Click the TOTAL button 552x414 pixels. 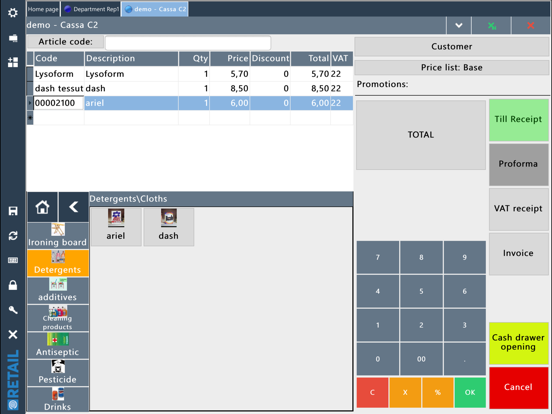click(x=421, y=134)
